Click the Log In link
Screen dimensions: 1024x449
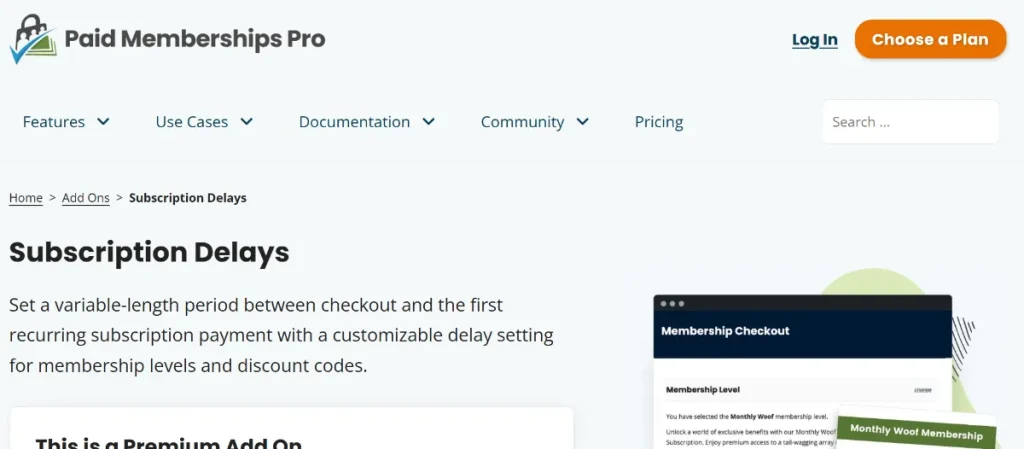814,40
